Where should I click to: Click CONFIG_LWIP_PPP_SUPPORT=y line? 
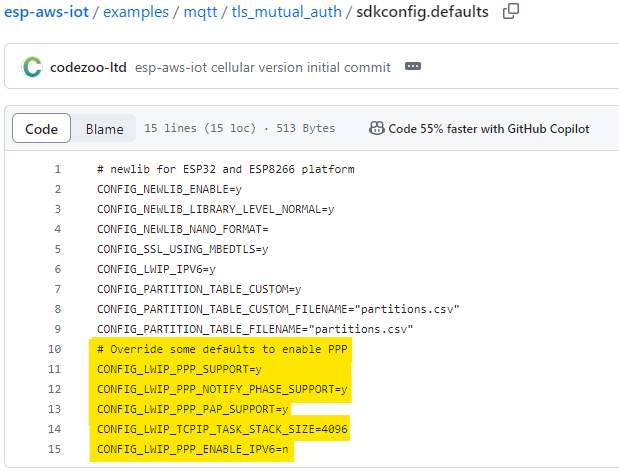click(179, 369)
